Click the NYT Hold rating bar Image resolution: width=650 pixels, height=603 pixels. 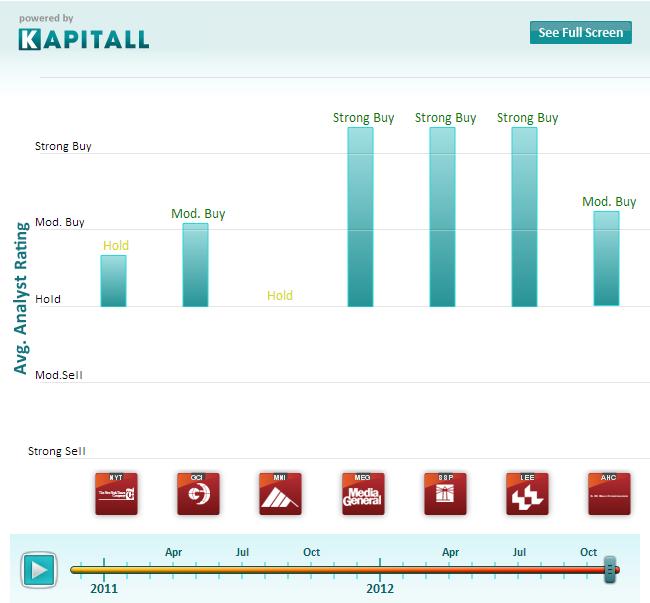coord(114,280)
